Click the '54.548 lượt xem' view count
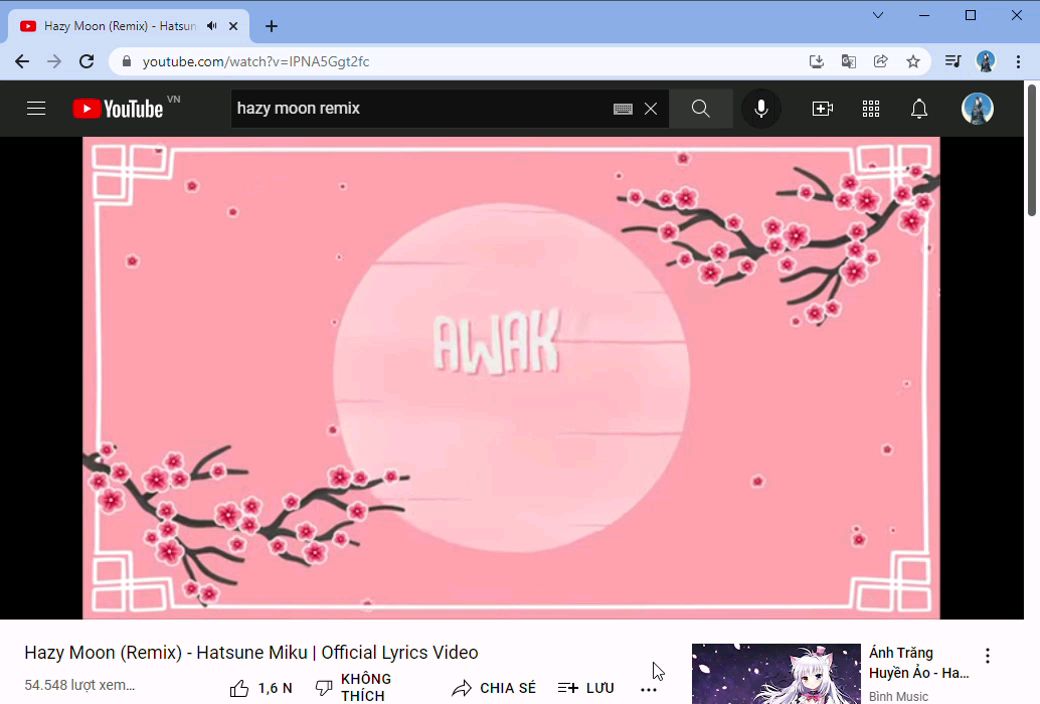Screen dimensions: 1040x704 [x=80, y=685]
